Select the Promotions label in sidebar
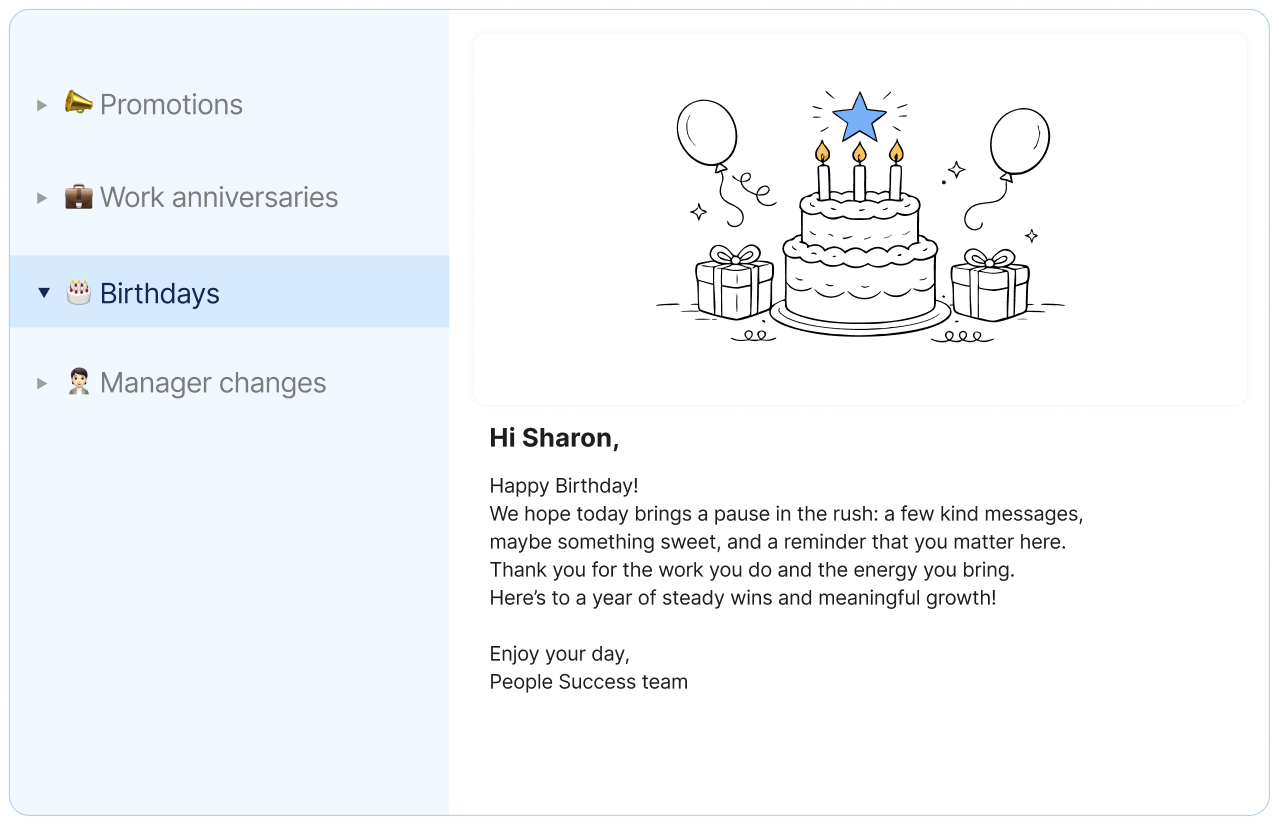 tap(171, 104)
